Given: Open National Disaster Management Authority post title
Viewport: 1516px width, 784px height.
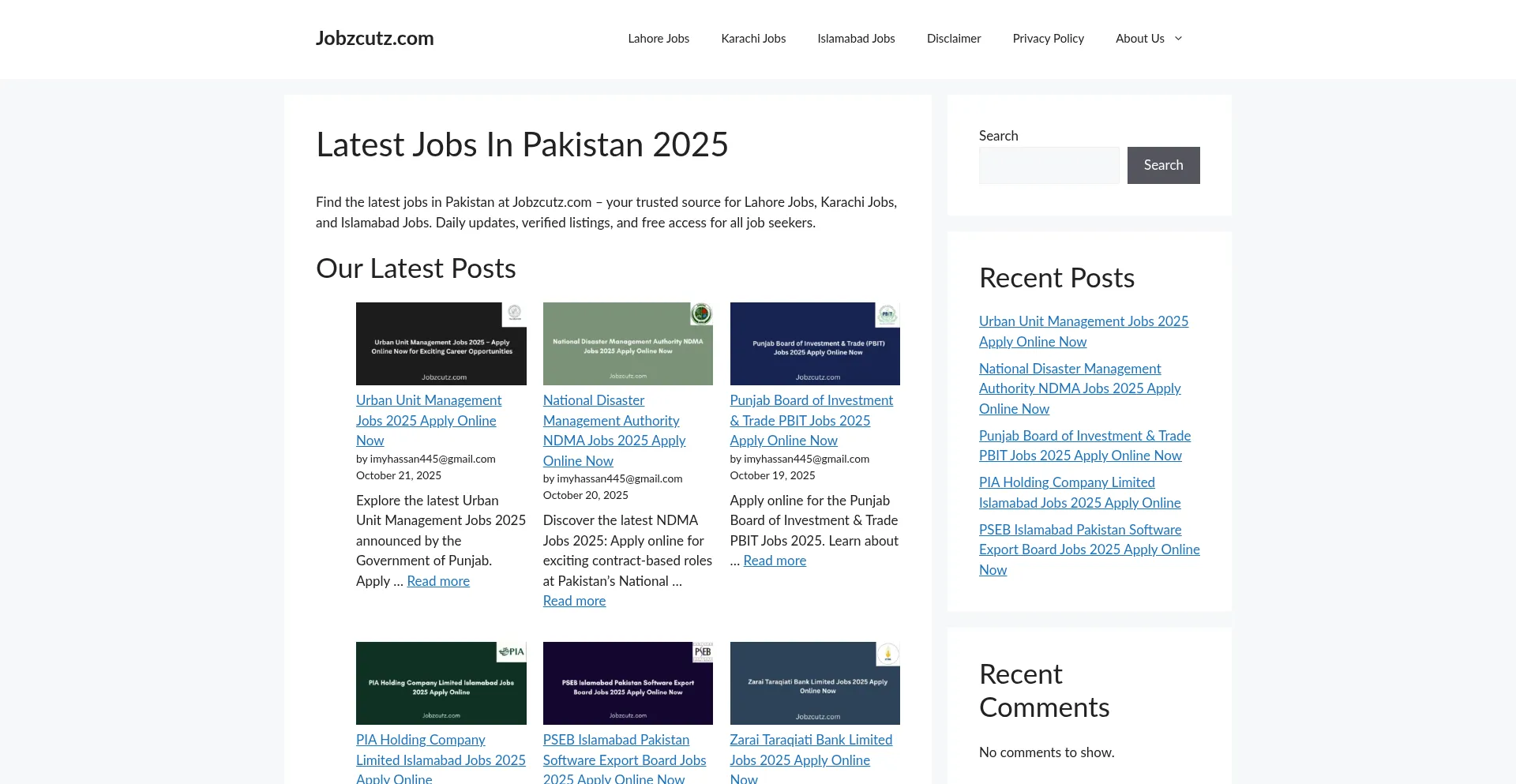Looking at the screenshot, I should coord(614,430).
